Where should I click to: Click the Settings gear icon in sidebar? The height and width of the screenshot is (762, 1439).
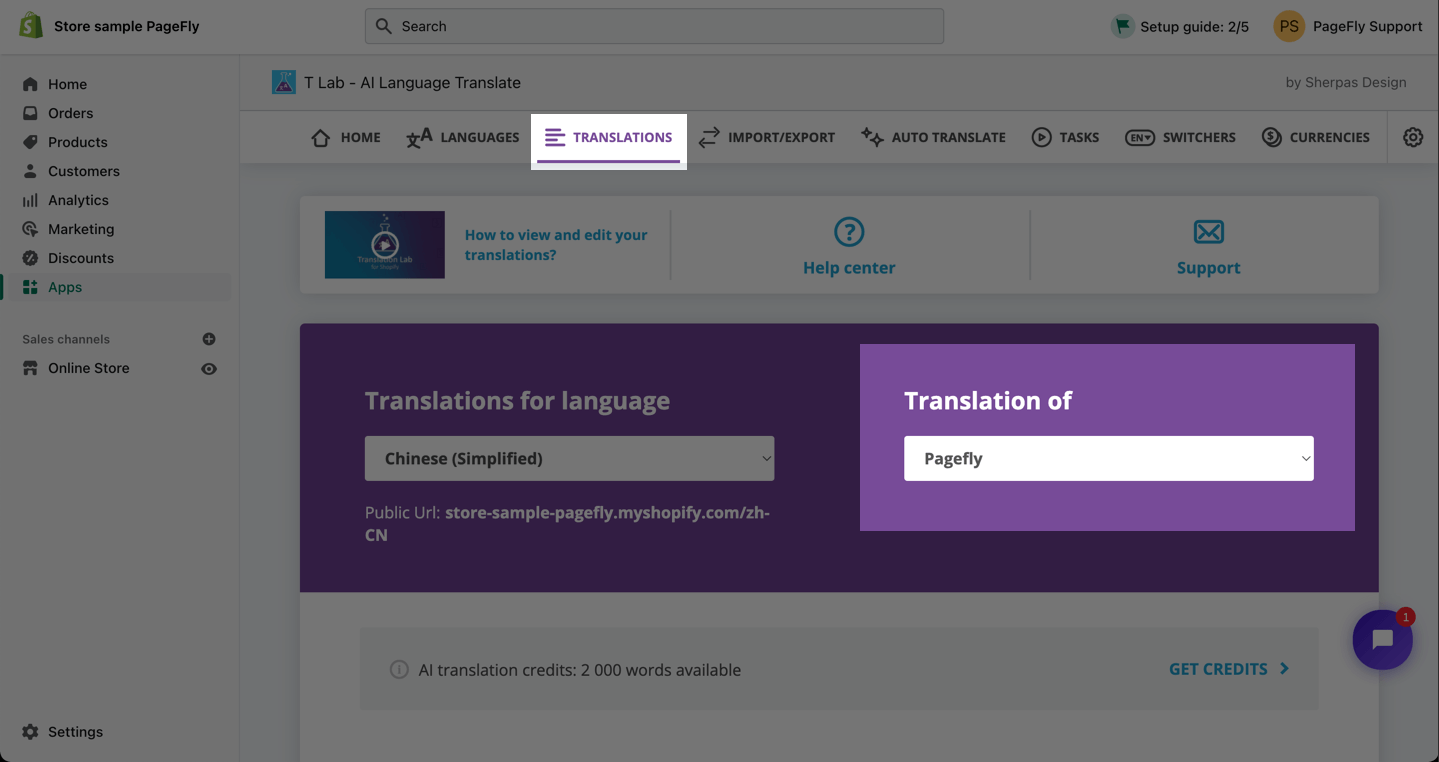(30, 732)
